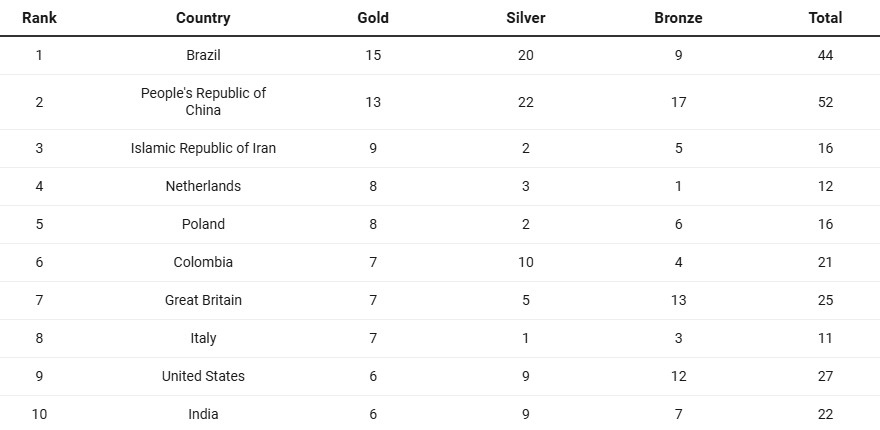Click the Poland country name

(203, 224)
